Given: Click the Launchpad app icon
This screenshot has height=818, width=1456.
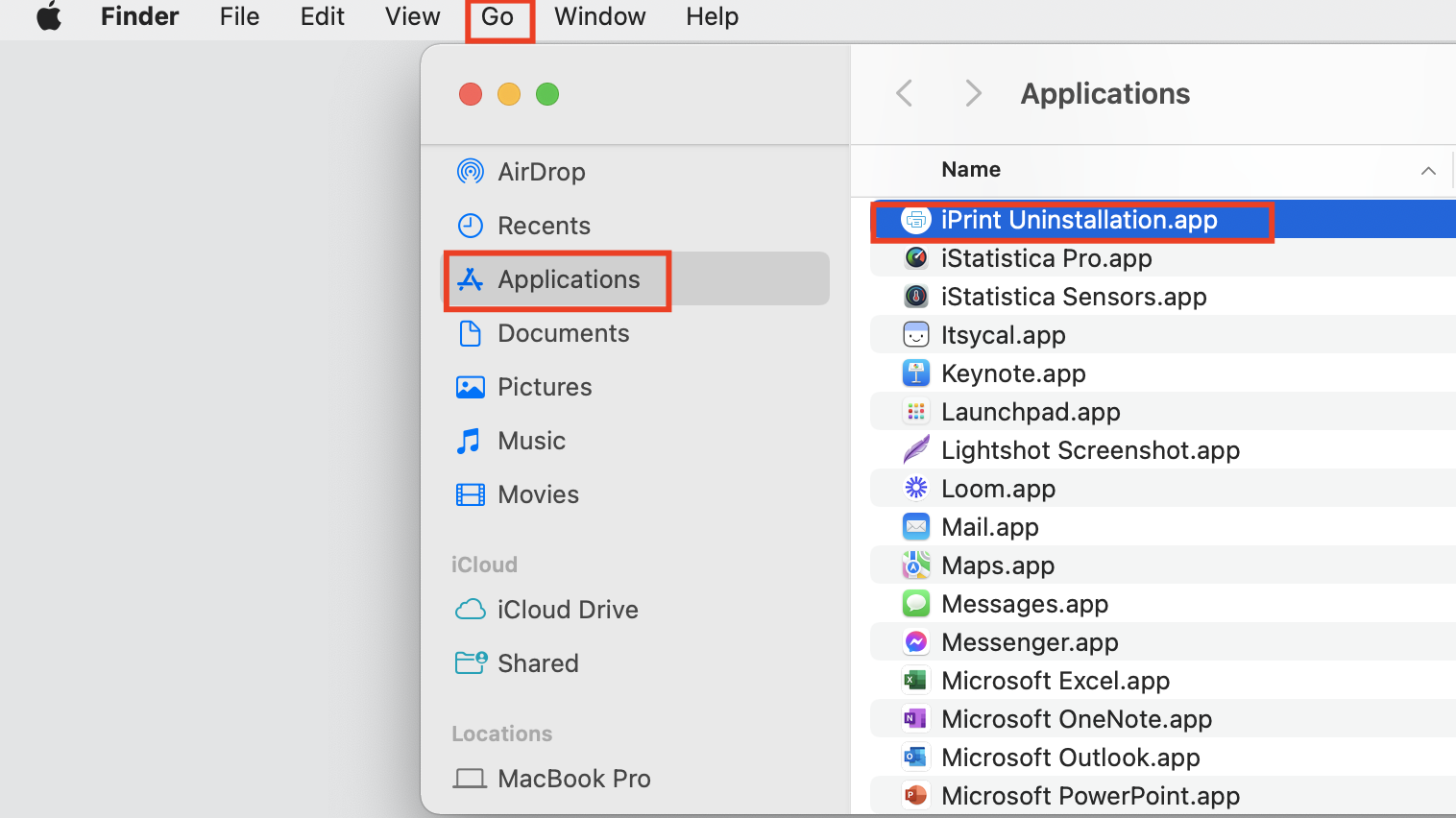Looking at the screenshot, I should click(916, 412).
